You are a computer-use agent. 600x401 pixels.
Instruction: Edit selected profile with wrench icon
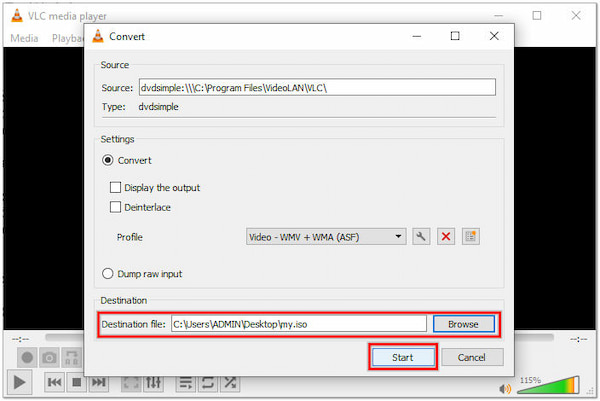click(x=422, y=237)
